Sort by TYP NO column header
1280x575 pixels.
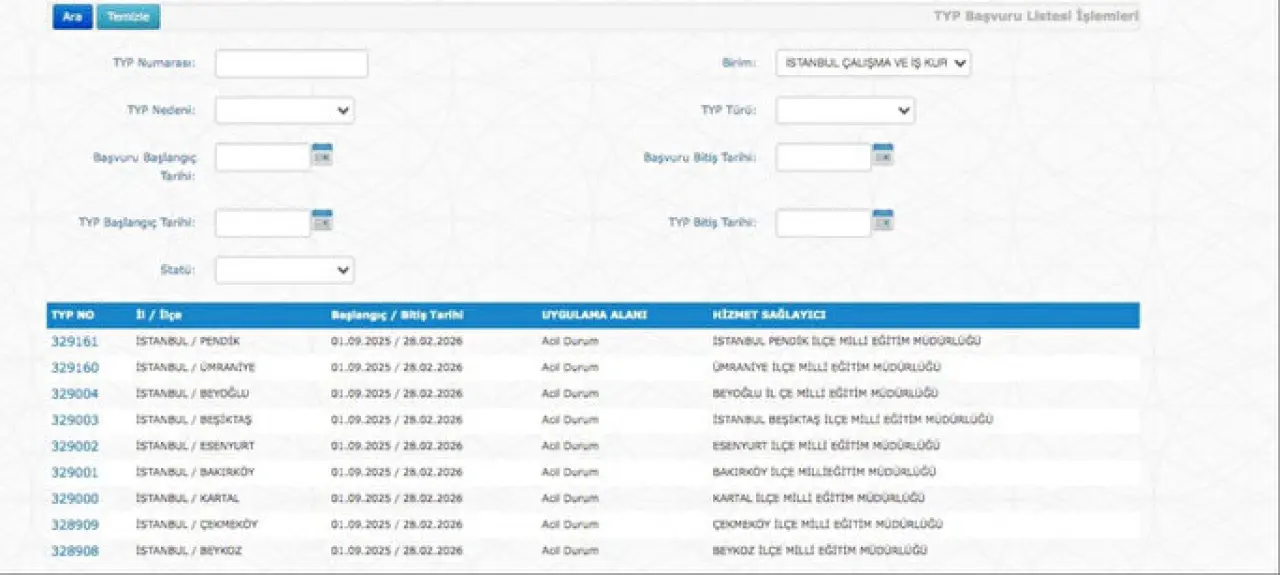click(x=72, y=315)
